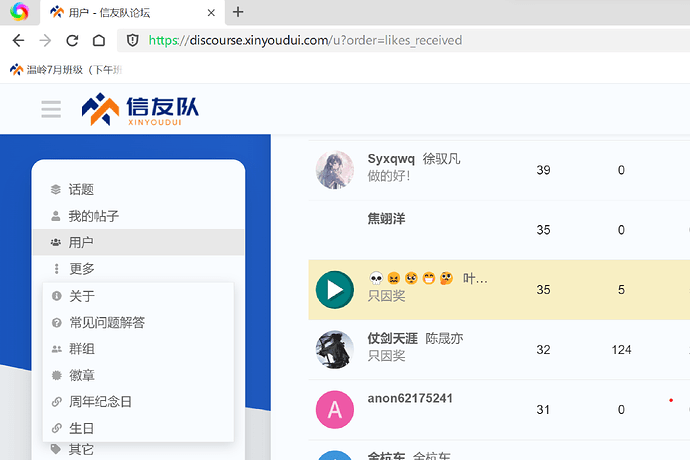Open the site security shield icon
The height and width of the screenshot is (460, 690).
pyautogui.click(x=132, y=40)
